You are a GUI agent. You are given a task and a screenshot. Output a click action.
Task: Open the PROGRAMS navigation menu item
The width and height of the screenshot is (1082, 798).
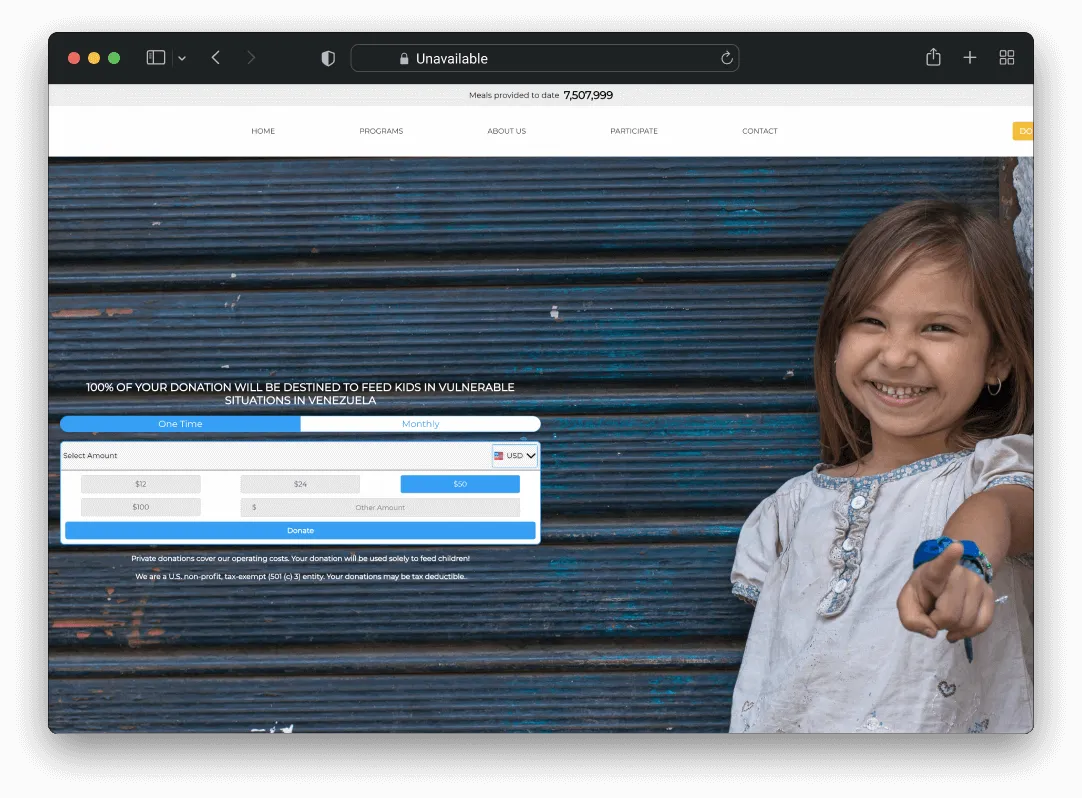pos(381,131)
